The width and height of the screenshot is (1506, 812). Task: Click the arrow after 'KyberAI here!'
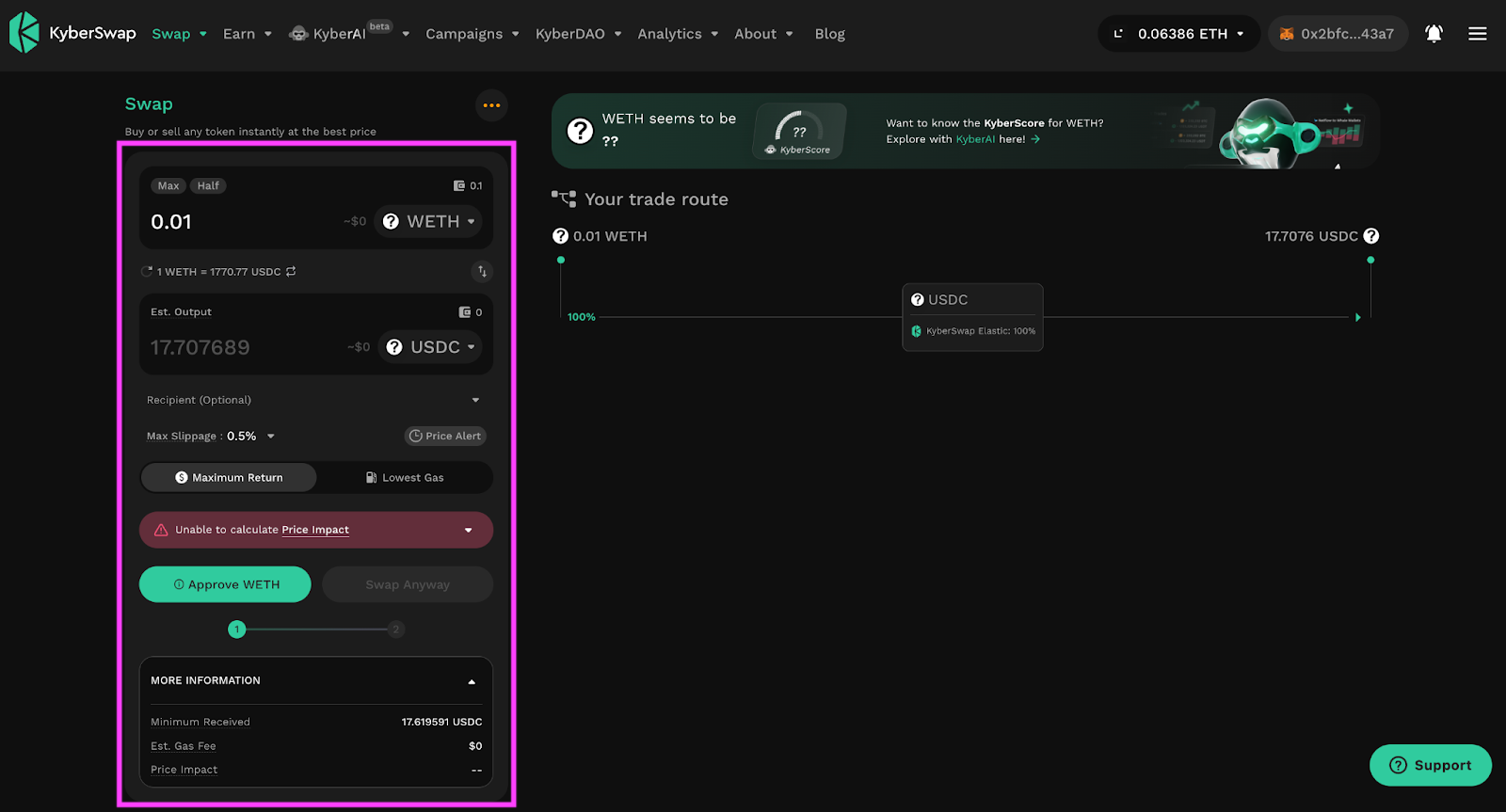pyautogui.click(x=1035, y=139)
